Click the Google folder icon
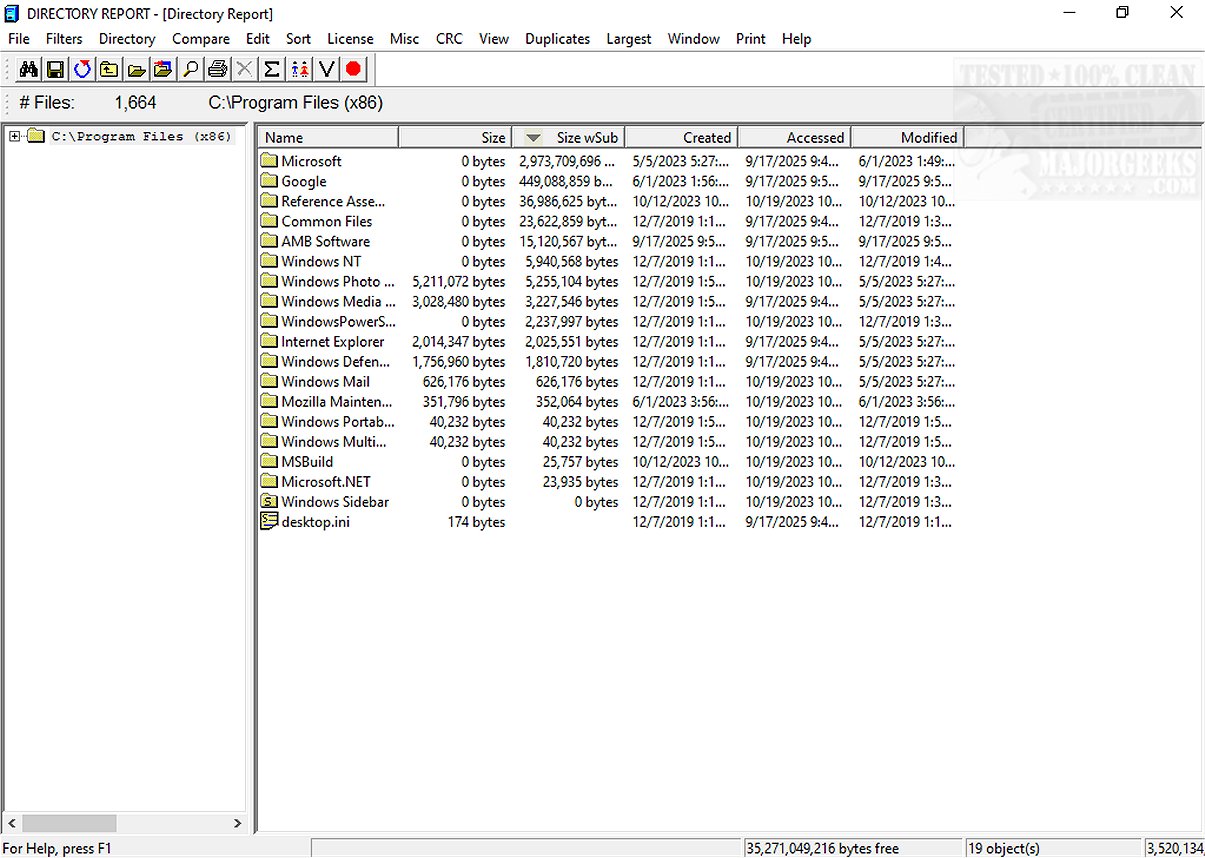Viewport: 1205px width, 858px height. coord(269,181)
